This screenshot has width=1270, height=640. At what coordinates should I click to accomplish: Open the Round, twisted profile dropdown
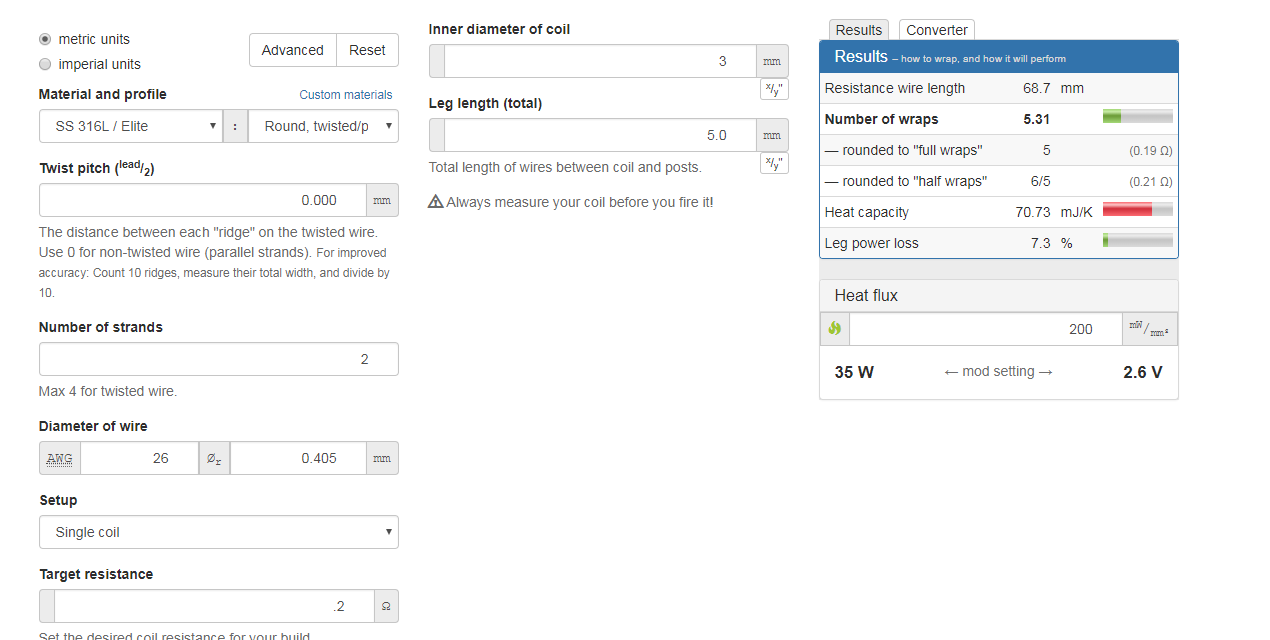coord(323,126)
